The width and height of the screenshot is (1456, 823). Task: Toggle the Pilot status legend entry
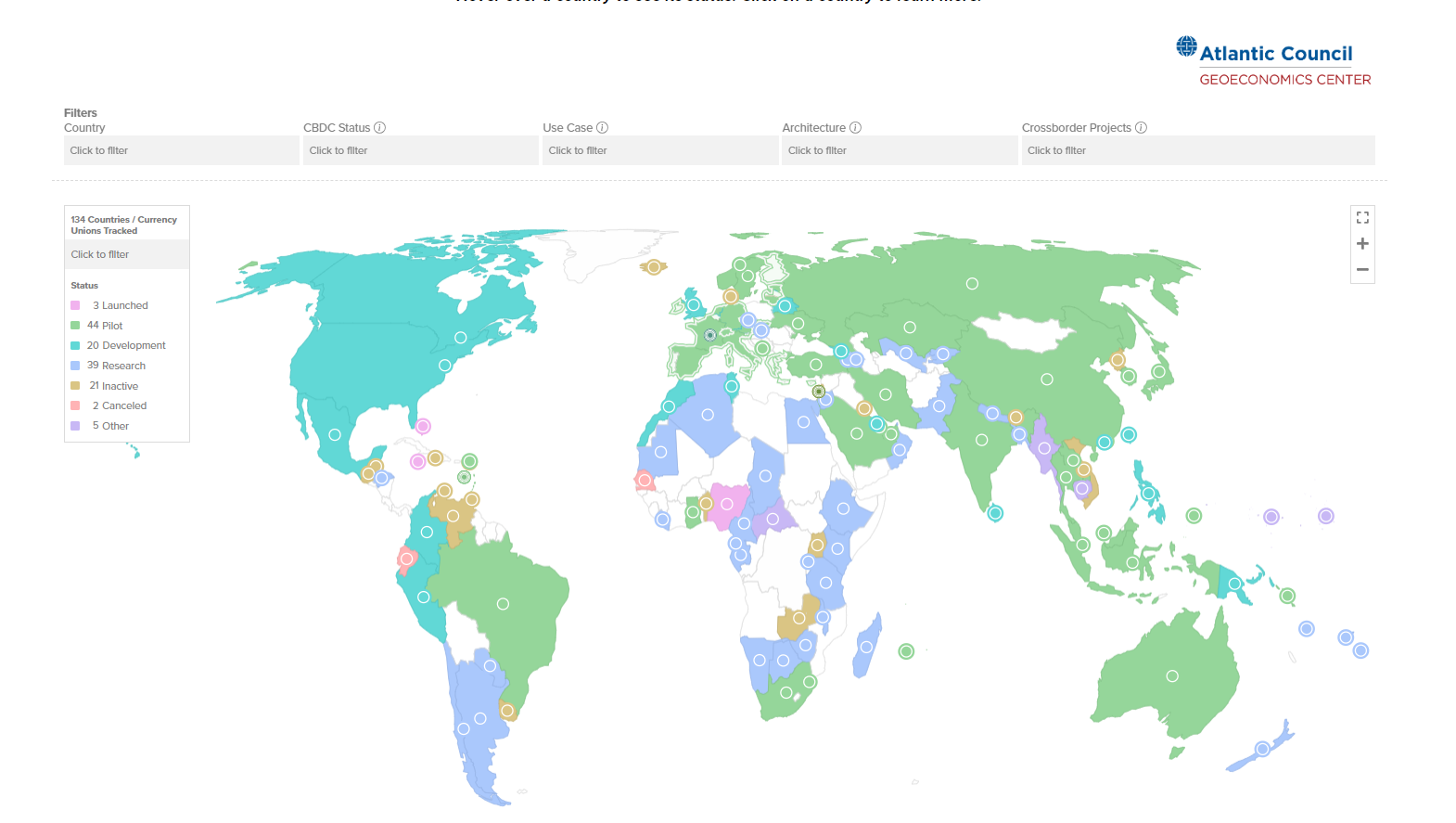(x=105, y=326)
